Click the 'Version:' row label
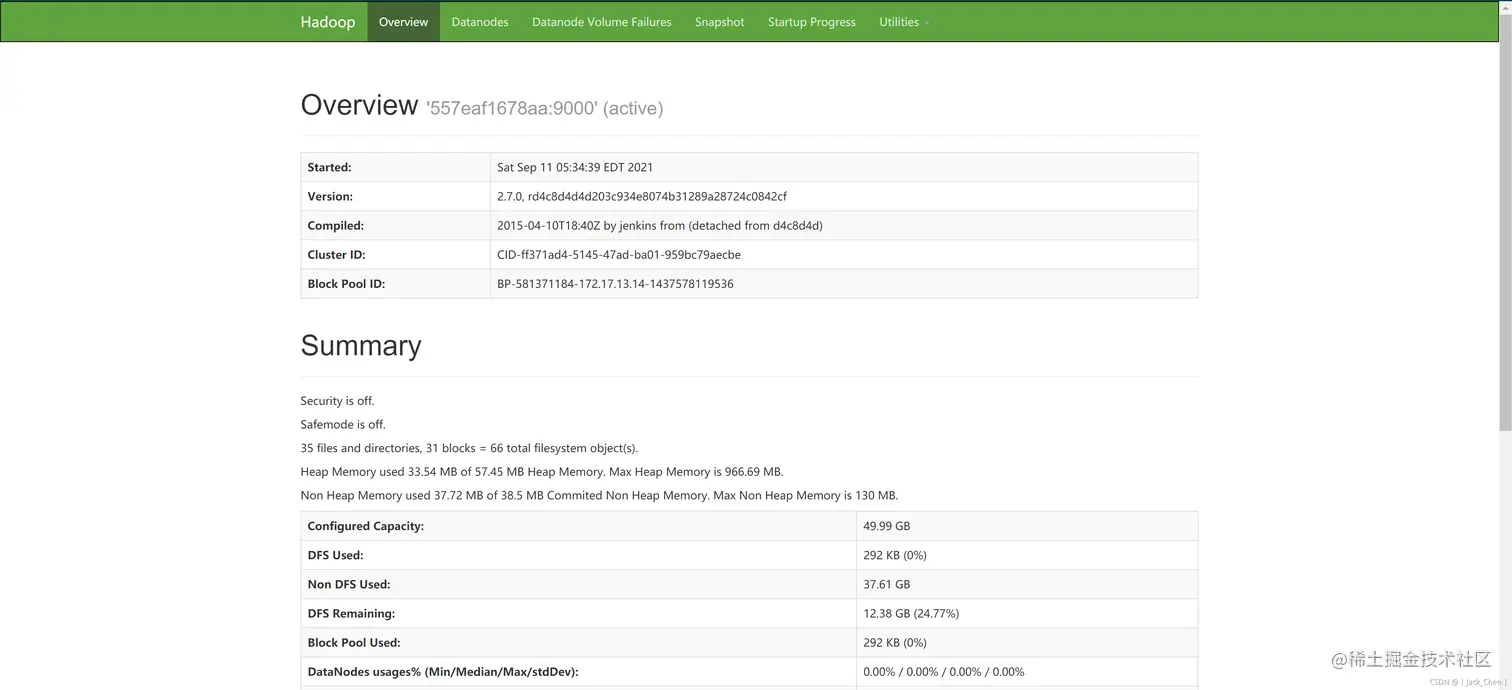Viewport: 1512px width, 690px height. [330, 196]
